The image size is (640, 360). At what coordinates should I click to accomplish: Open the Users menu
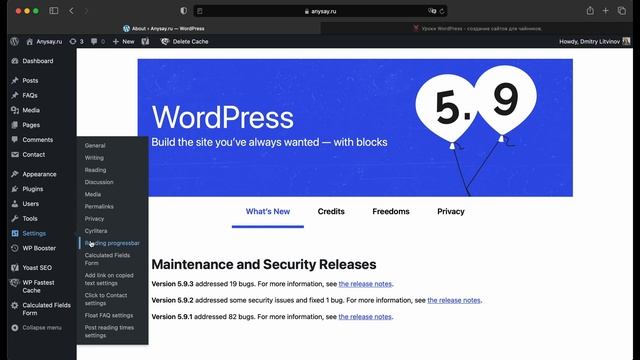pyautogui.click(x=31, y=204)
